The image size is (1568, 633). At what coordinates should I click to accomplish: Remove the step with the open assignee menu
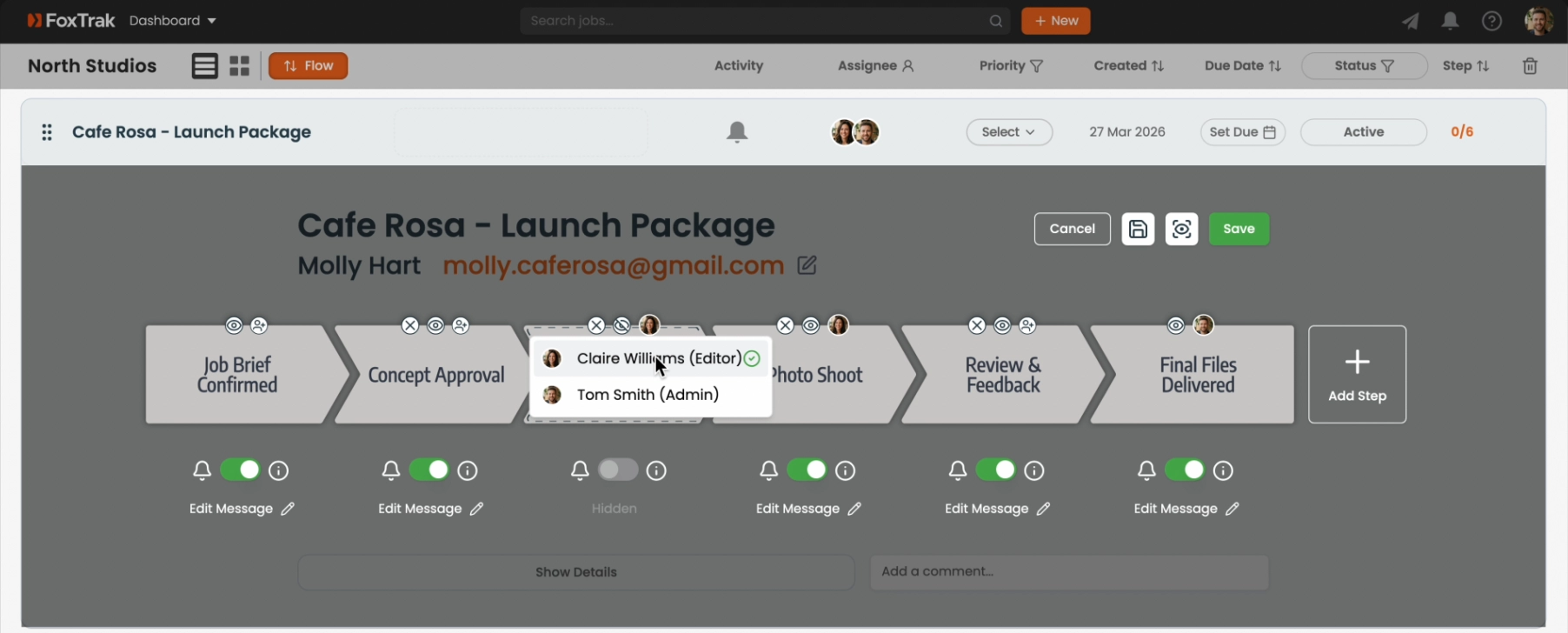(596, 325)
